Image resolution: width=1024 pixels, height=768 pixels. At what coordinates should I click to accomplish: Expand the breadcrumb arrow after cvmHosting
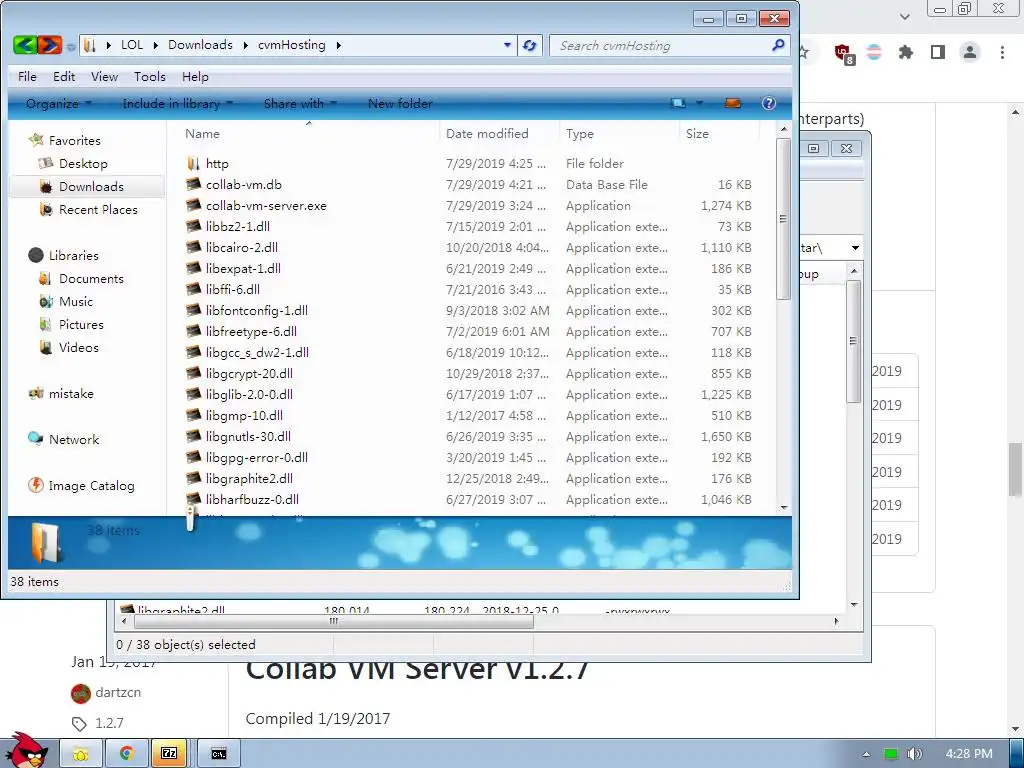[x=338, y=45]
